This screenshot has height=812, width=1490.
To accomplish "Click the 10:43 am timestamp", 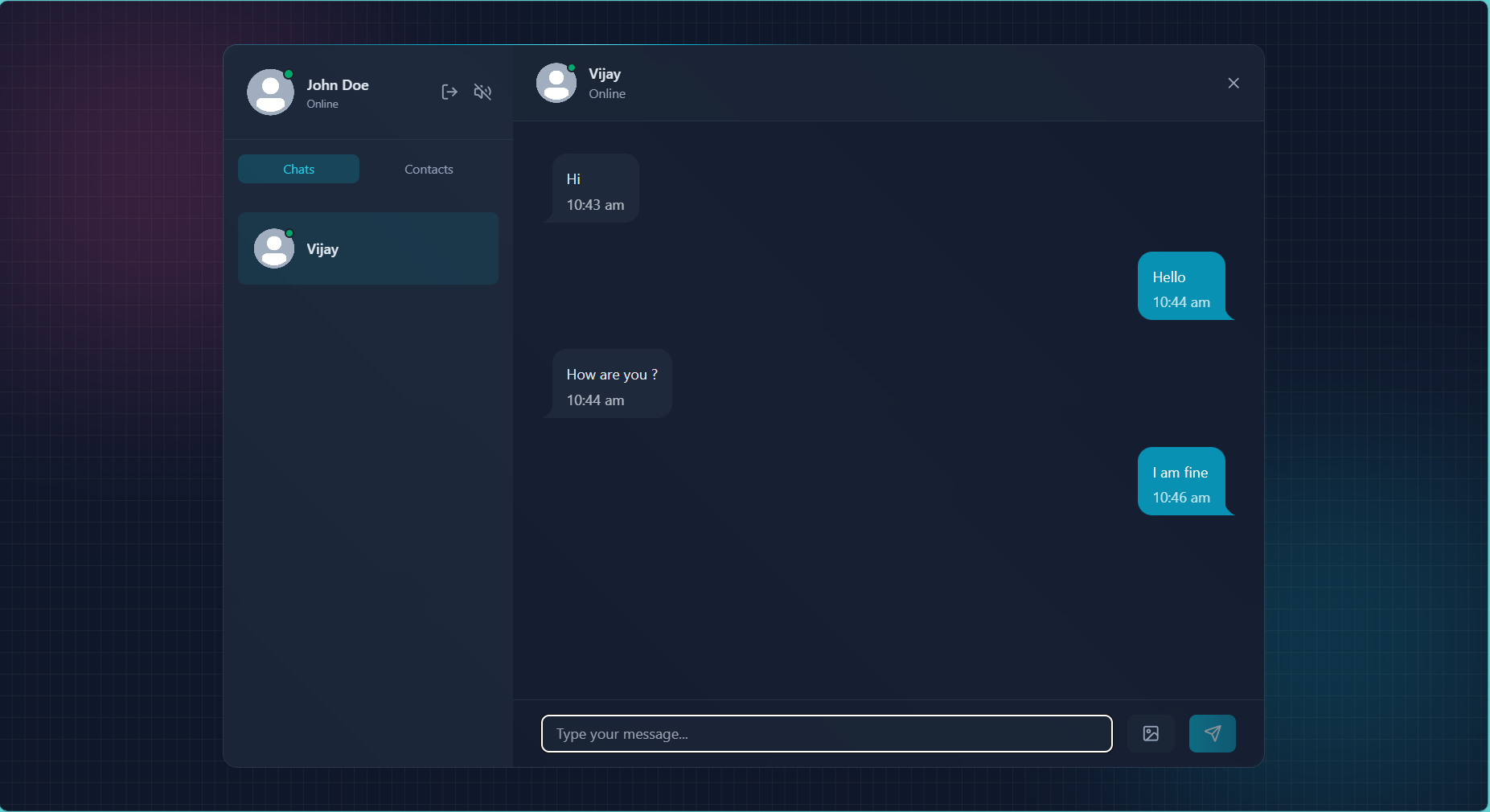I will coord(595,205).
